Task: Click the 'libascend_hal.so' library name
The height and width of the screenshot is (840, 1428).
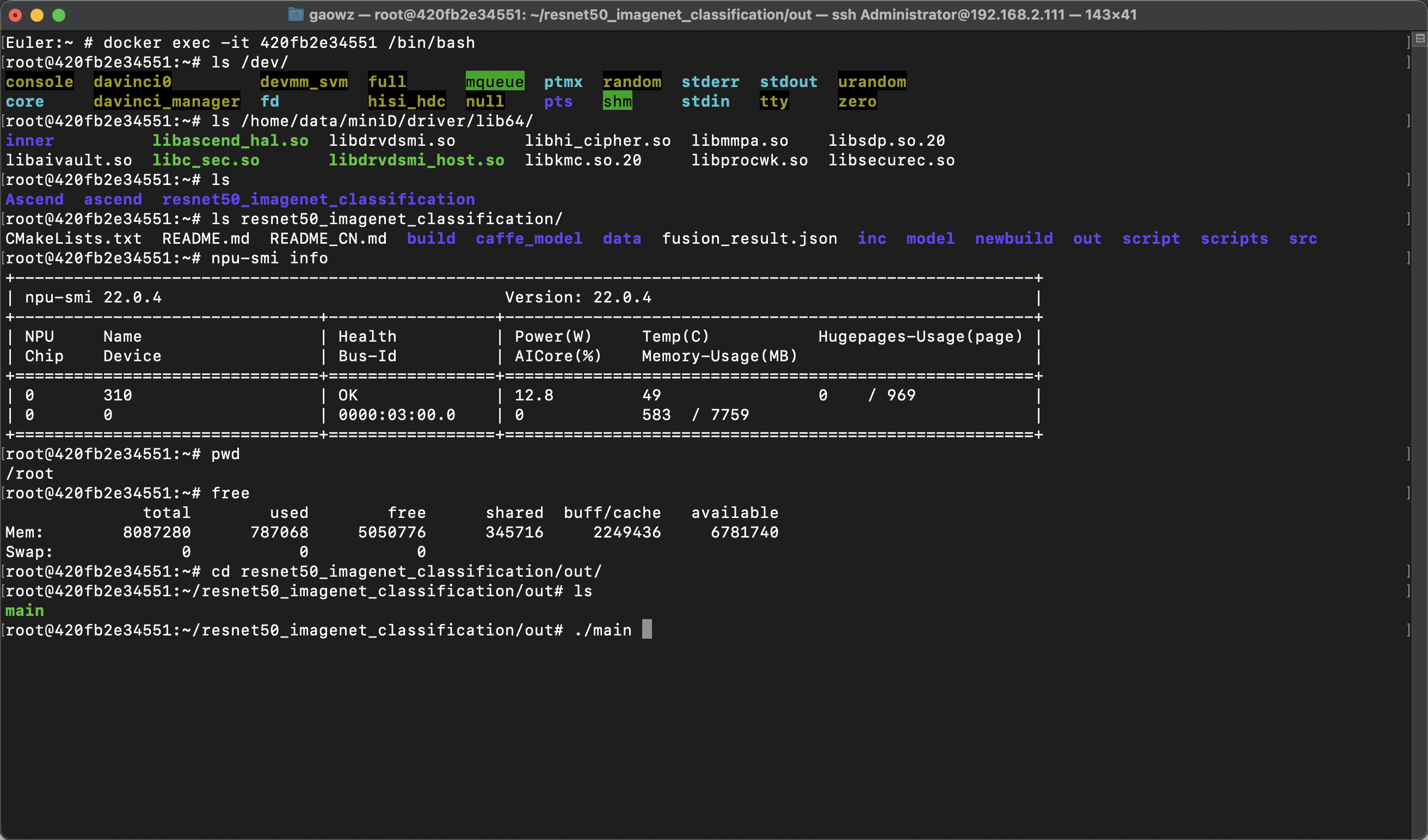Action: click(x=230, y=140)
